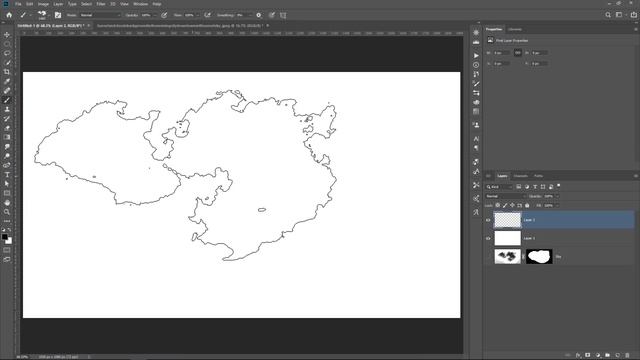
Task: Filter layers by type layers
Action: [x=535, y=187]
